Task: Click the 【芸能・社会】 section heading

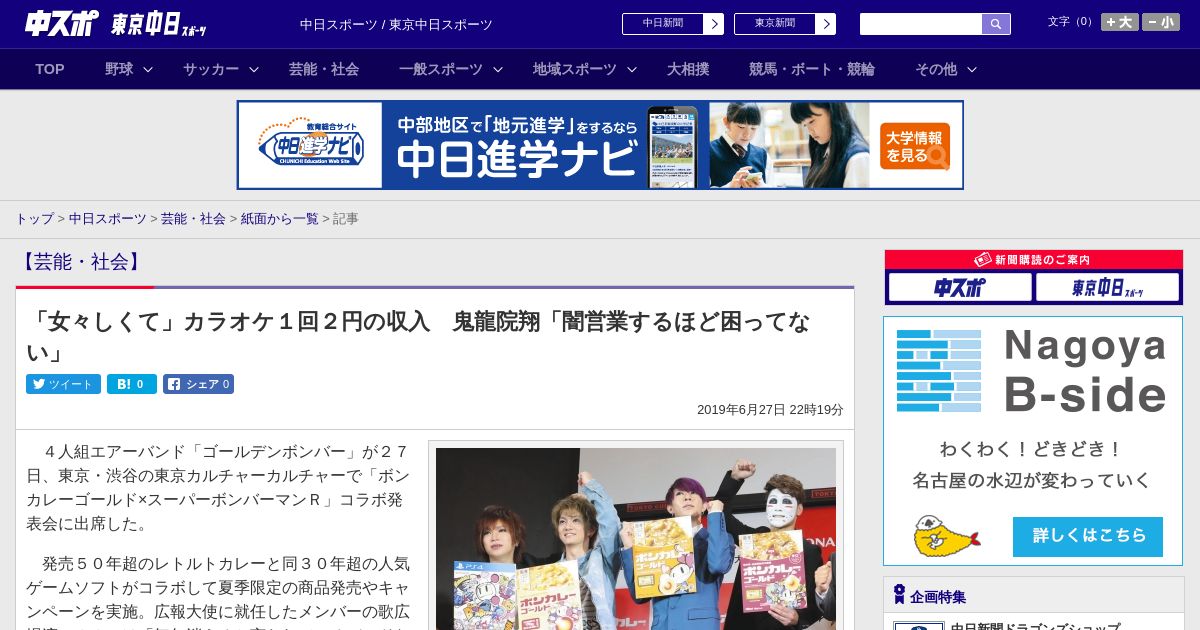Action: (82, 262)
